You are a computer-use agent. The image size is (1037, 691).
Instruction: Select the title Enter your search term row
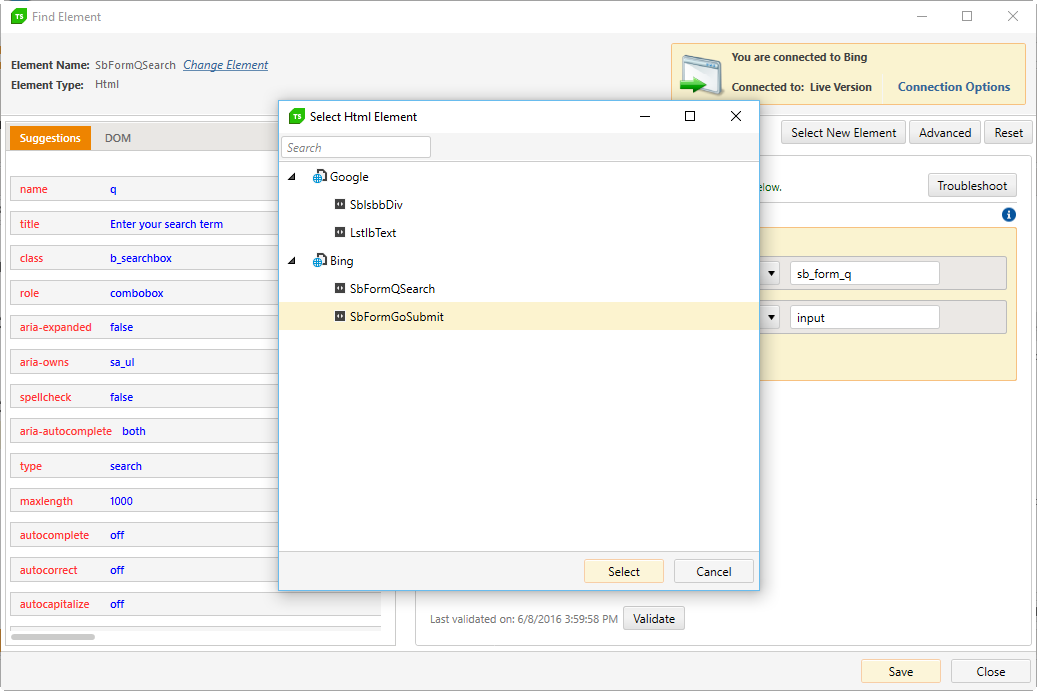(144, 224)
